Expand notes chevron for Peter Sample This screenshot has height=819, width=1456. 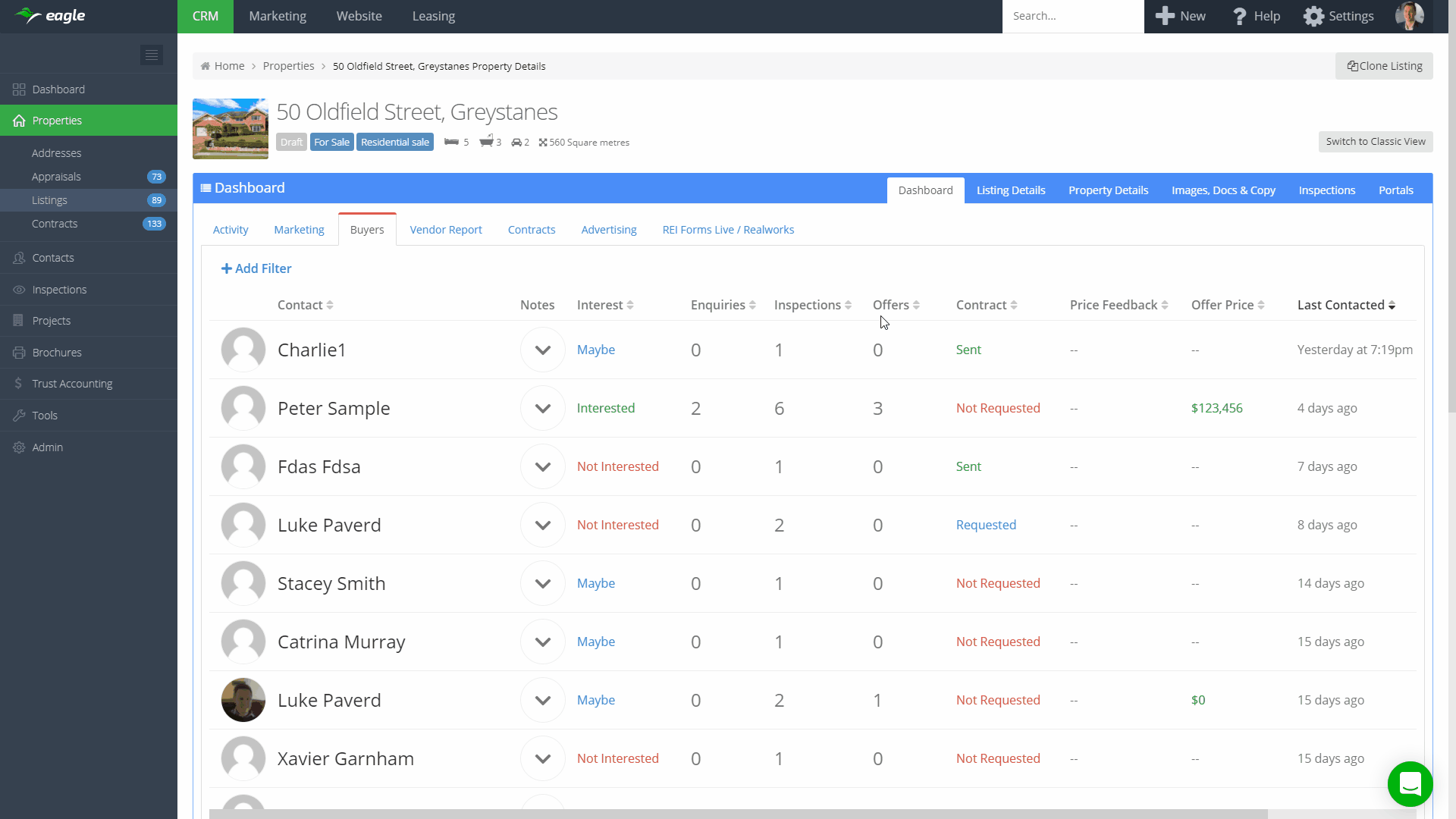[x=542, y=408]
